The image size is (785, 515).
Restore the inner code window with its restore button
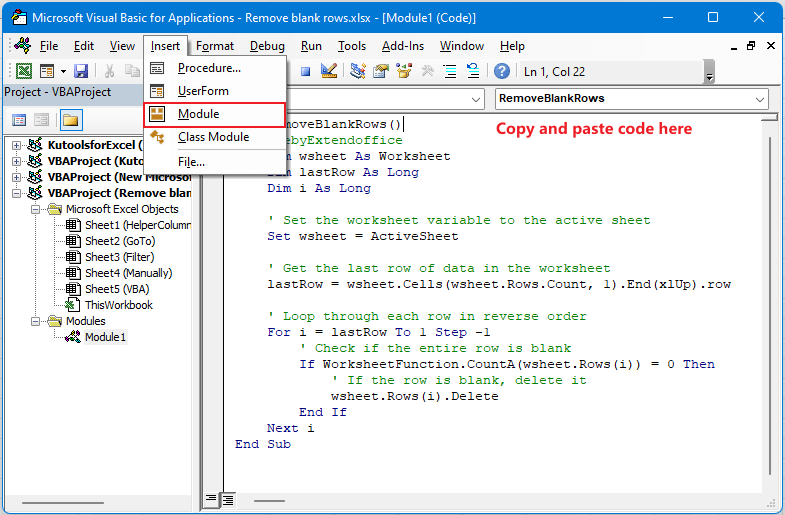750,46
